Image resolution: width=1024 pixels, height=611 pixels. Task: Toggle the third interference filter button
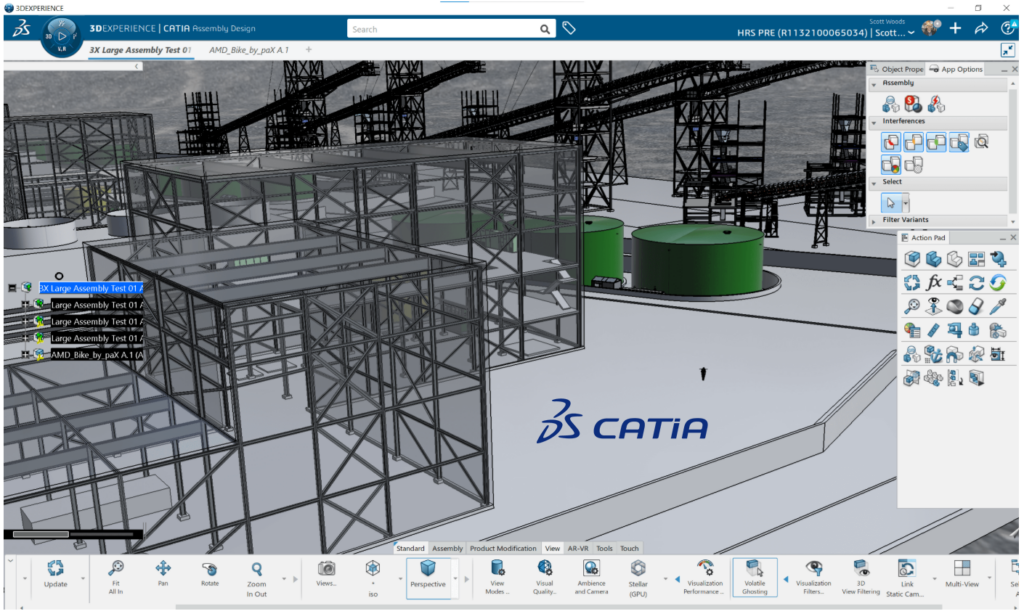(x=936, y=142)
